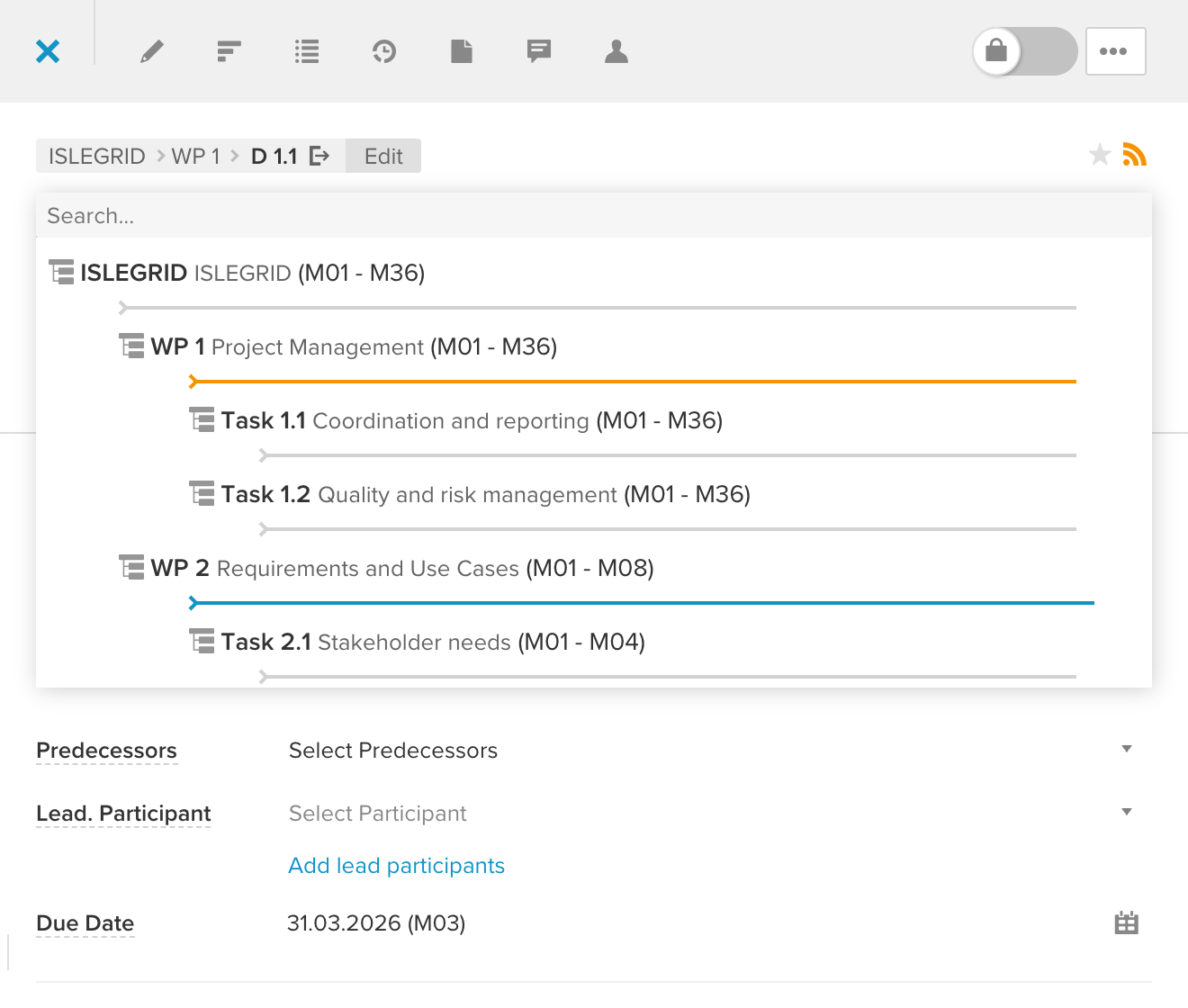This screenshot has height=1008, width=1188.
Task: Open the Gantt bars view icon
Action: click(x=229, y=51)
